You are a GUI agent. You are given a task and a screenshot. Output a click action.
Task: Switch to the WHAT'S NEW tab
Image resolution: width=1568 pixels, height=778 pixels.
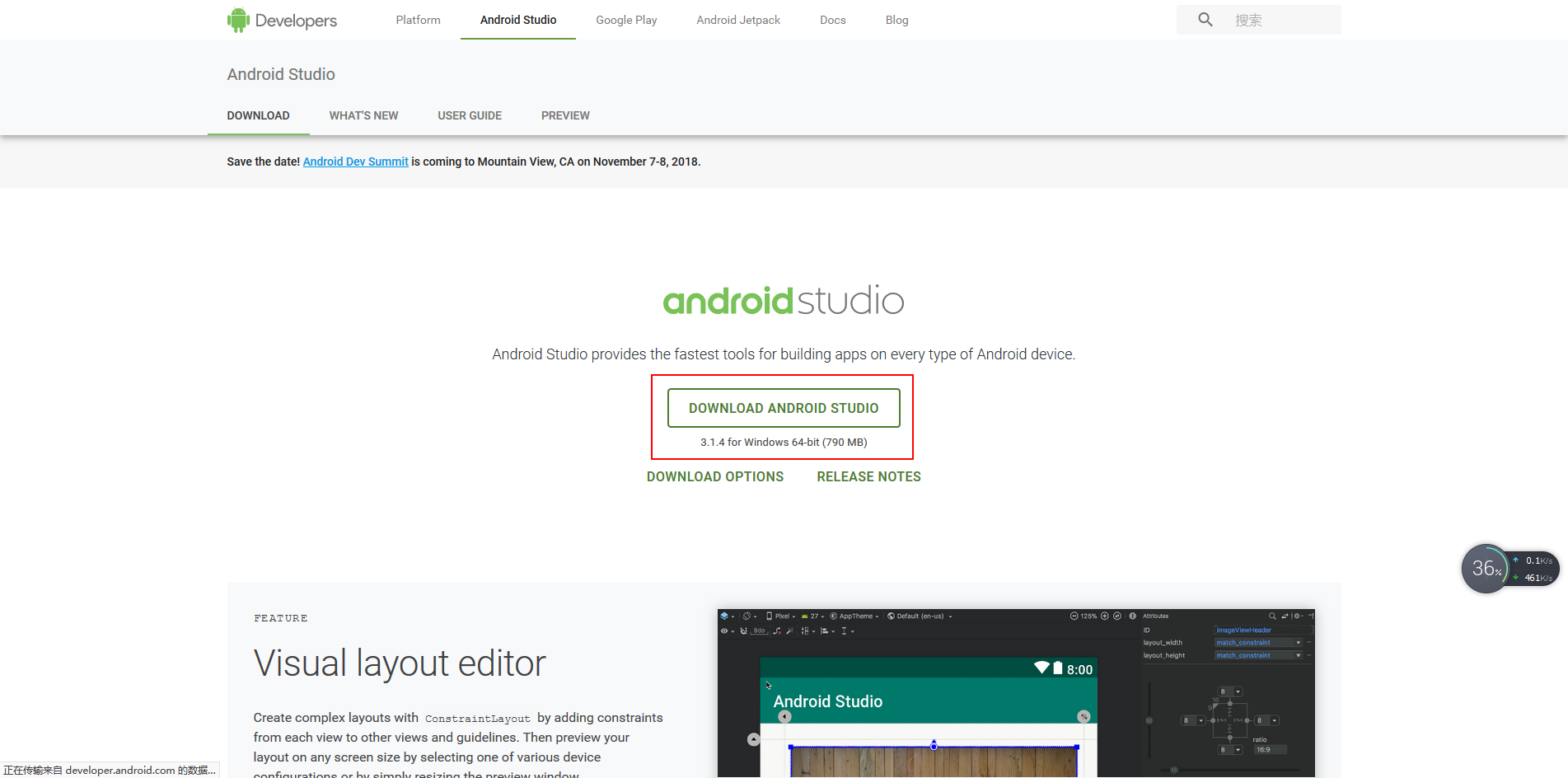click(x=363, y=115)
